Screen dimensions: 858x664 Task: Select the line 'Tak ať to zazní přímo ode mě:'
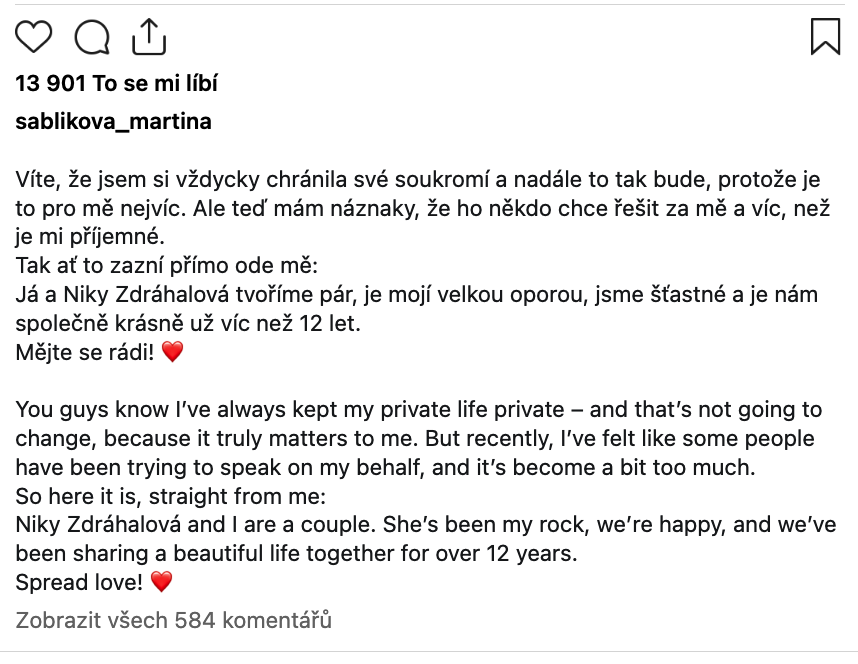(x=166, y=265)
